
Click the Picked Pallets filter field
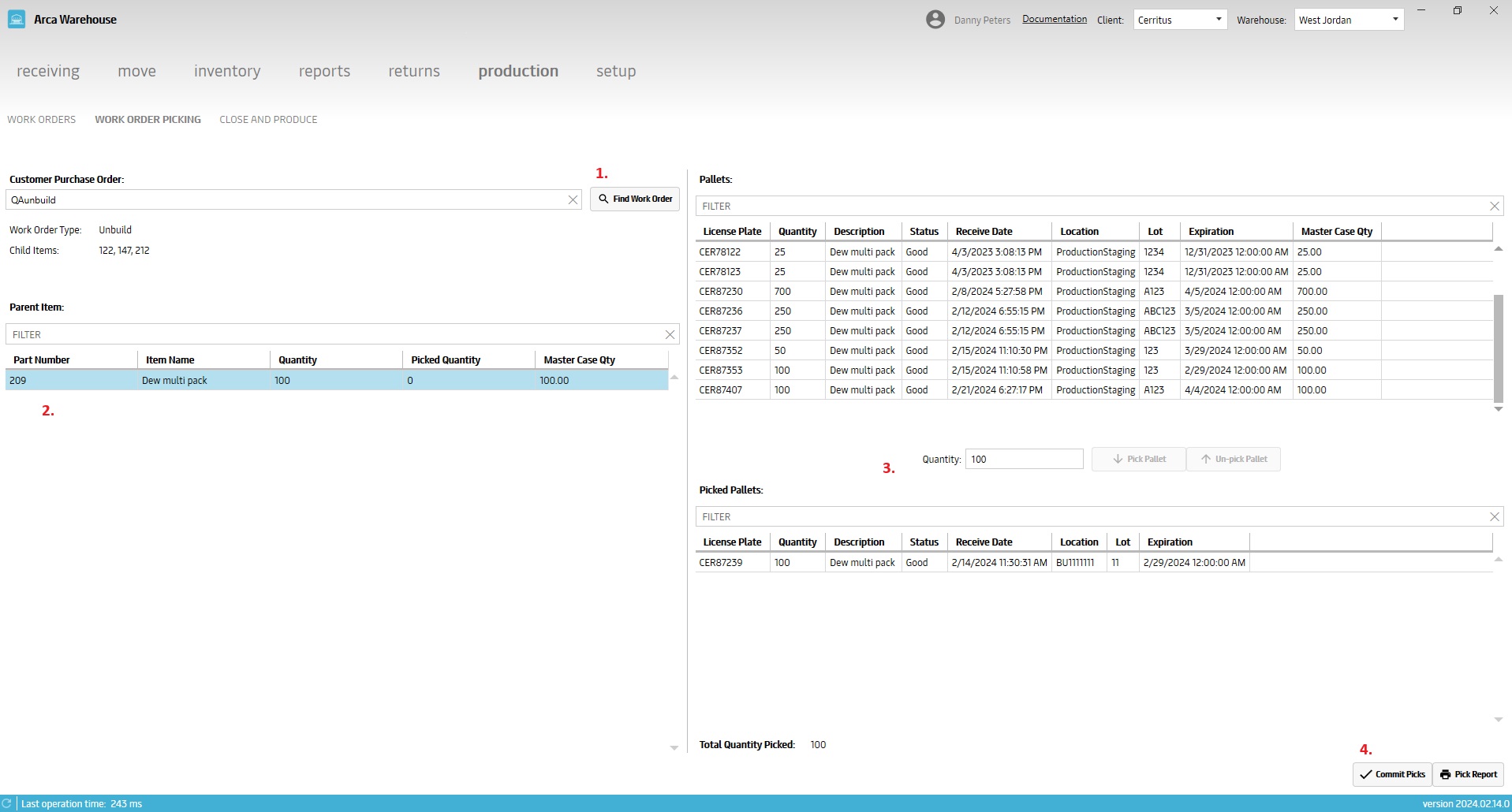[1092, 516]
